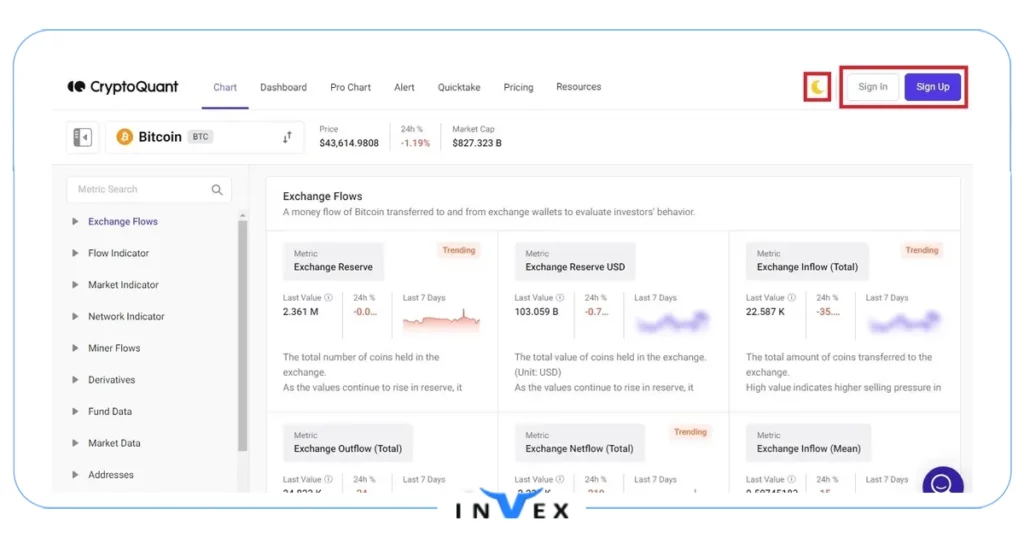The height and width of the screenshot is (538, 1024).
Task: Open the Alert tab
Action: 404,87
